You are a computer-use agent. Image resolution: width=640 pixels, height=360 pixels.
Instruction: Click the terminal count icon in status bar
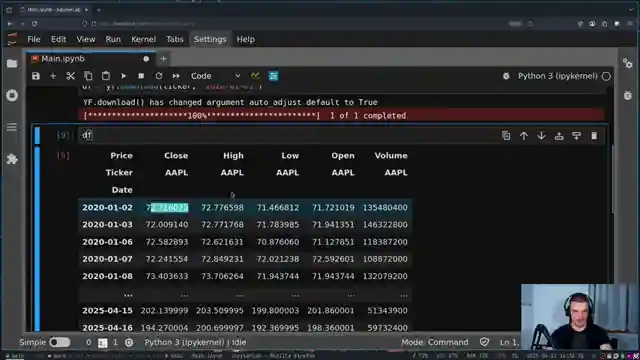tap(103, 342)
